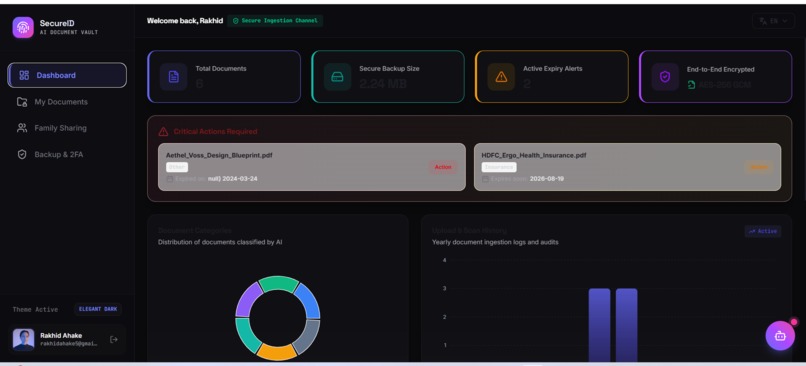Click the 2024-03-24 expiry date
806x366 pixels.
click(x=240, y=179)
